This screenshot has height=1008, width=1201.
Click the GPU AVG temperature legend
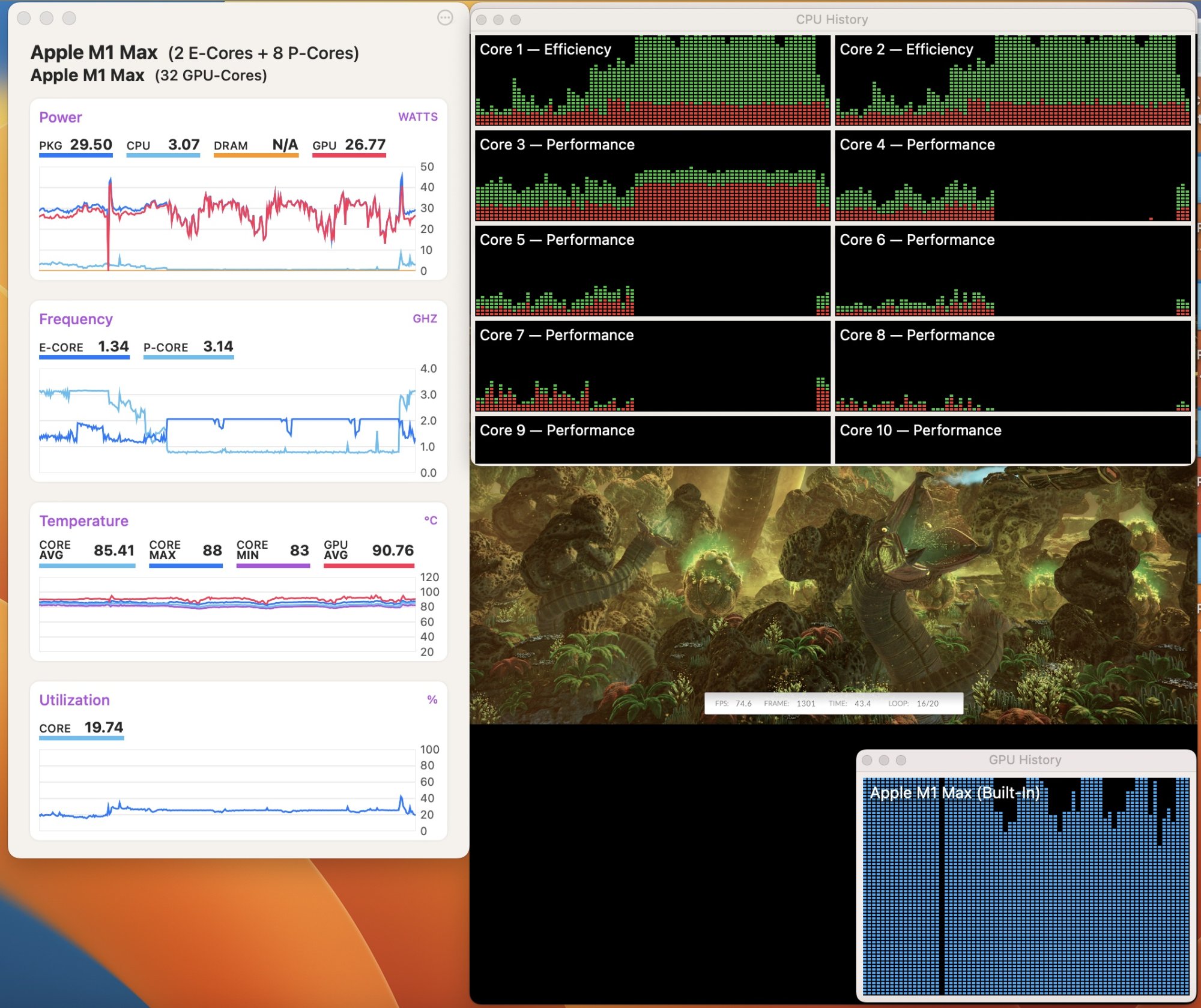tap(369, 551)
